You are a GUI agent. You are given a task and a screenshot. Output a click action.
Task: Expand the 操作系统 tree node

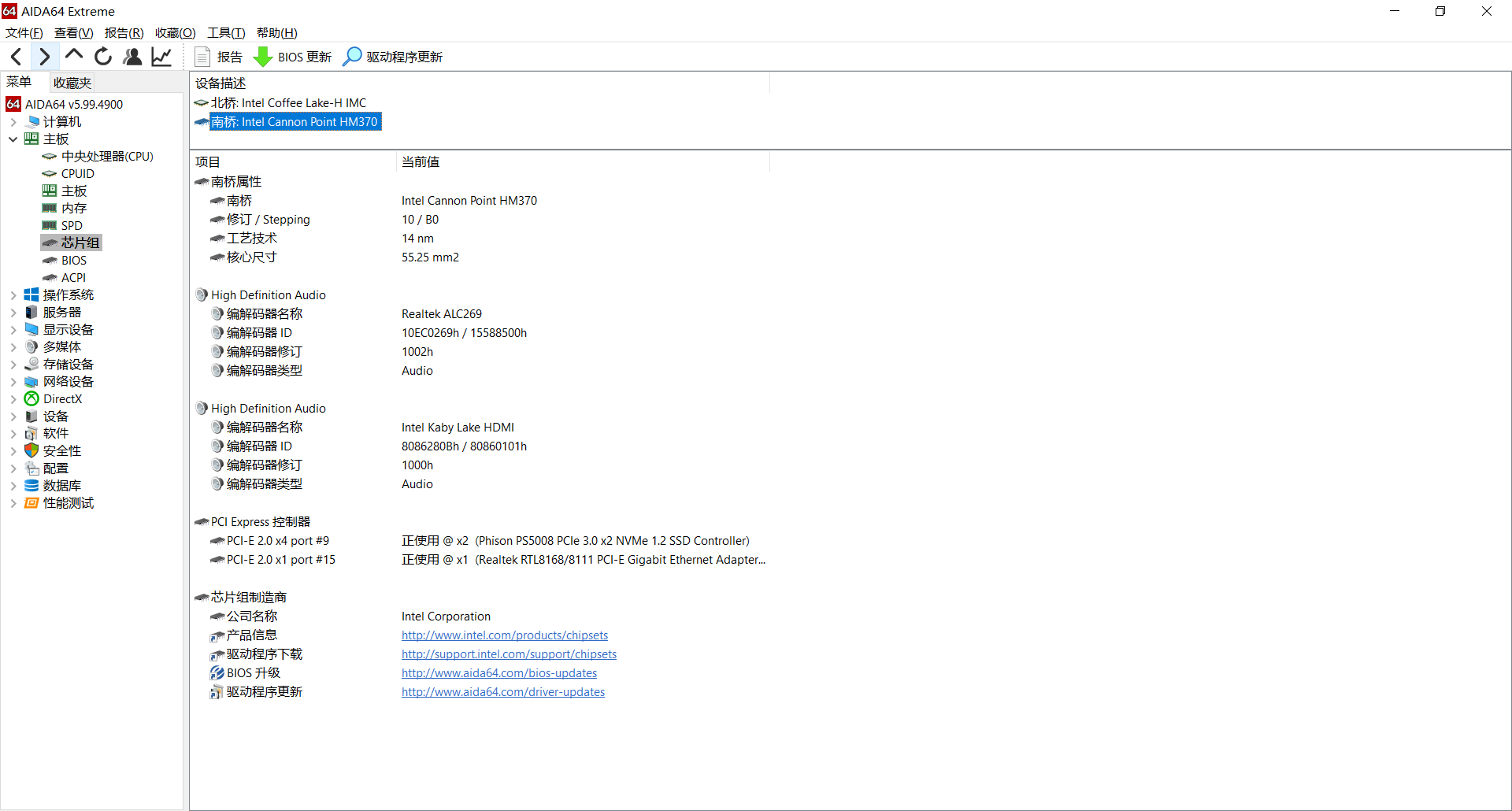tap(13, 295)
